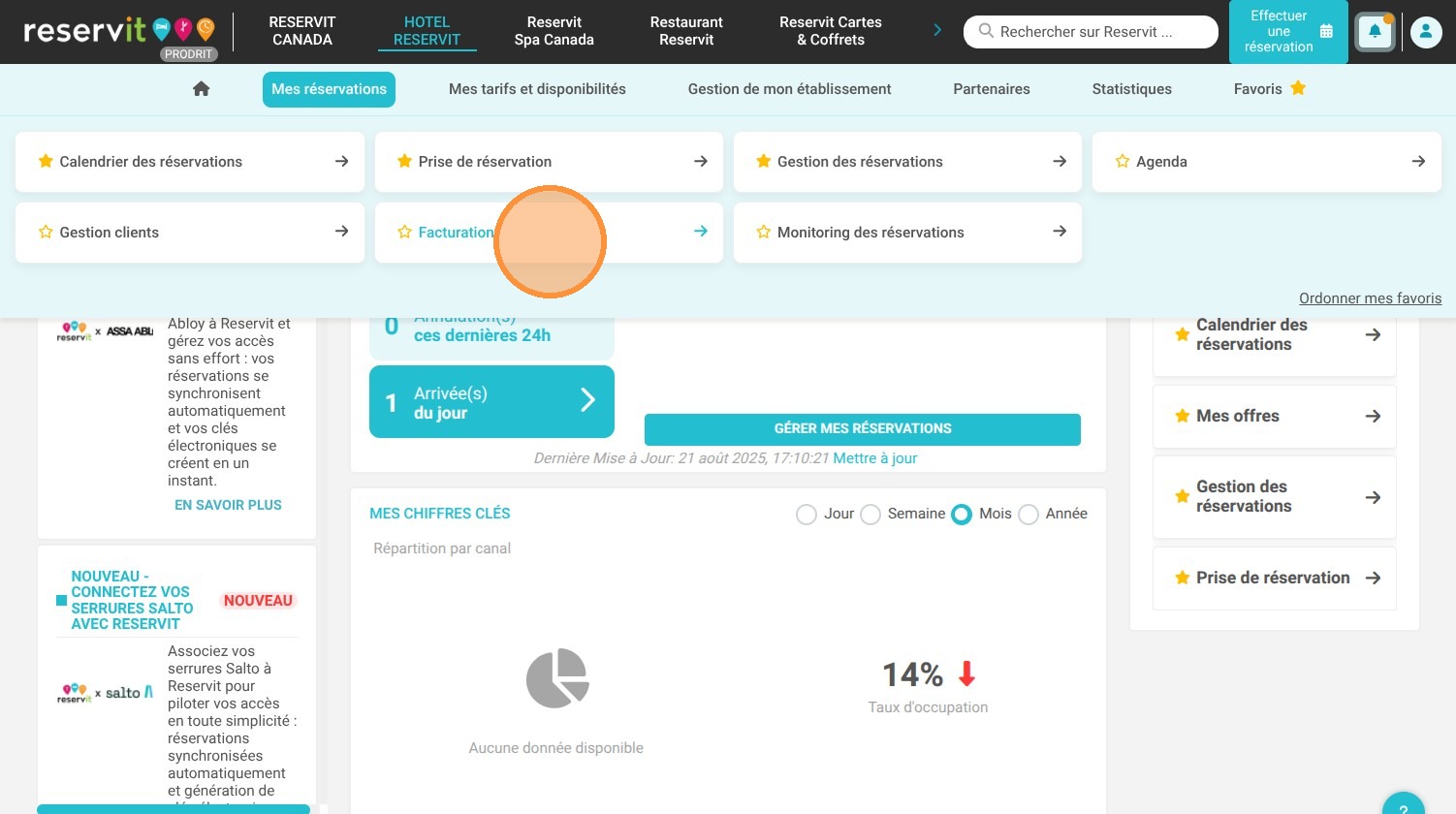The width and height of the screenshot is (1456, 814).
Task: Click arrow on Calendrier des réservations menu card
Action: (x=341, y=161)
